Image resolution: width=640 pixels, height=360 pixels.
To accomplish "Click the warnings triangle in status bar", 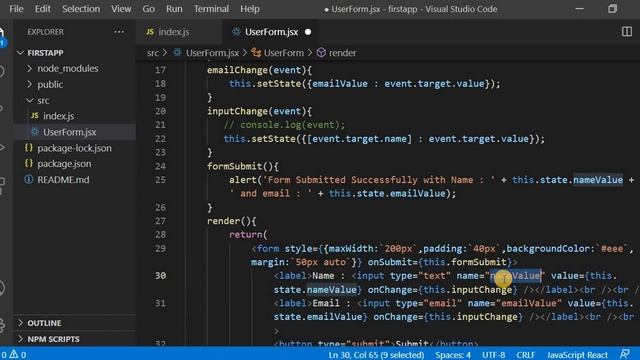I will (14, 354).
